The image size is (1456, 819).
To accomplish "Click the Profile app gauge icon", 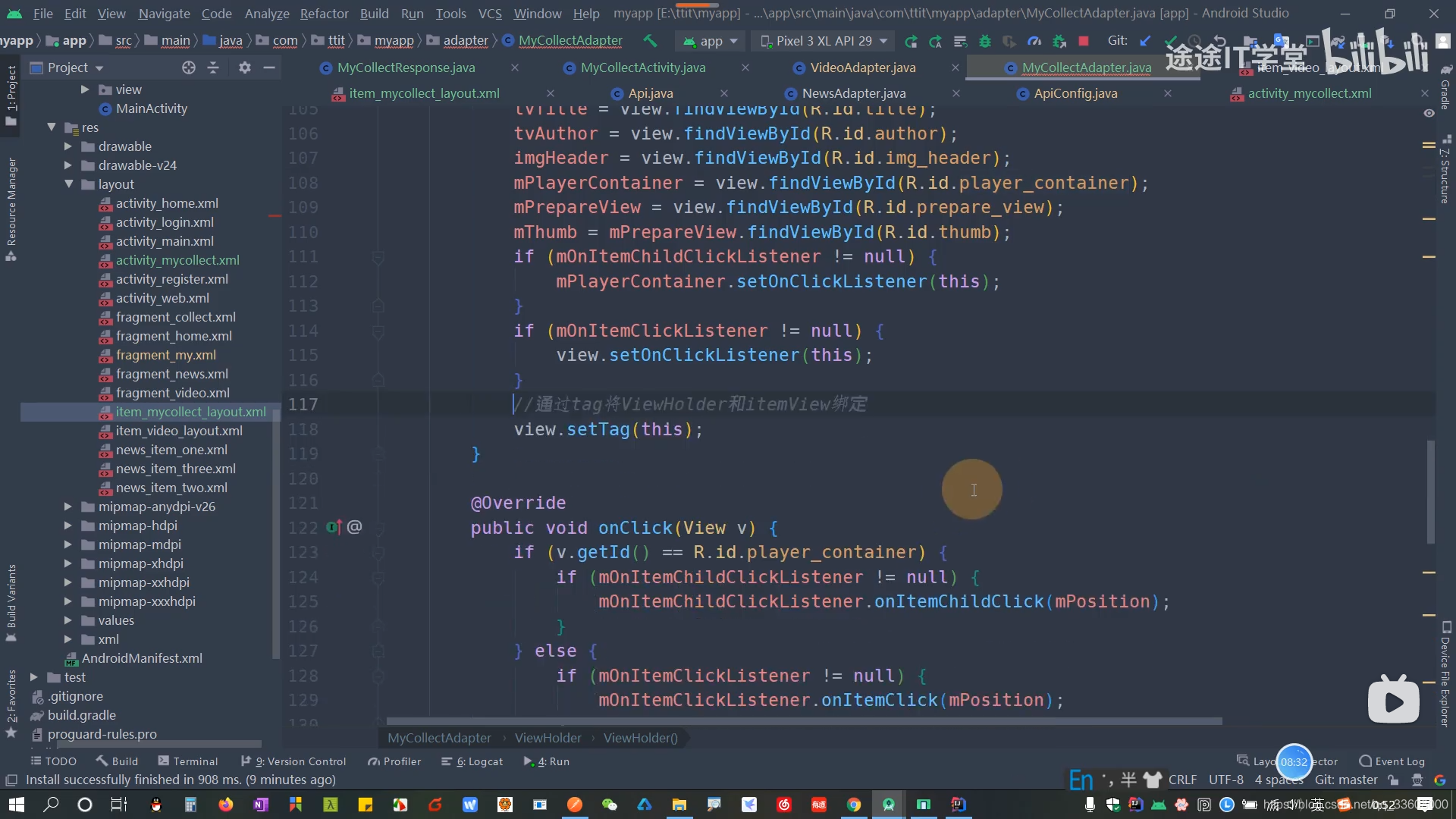I will 1034,41.
